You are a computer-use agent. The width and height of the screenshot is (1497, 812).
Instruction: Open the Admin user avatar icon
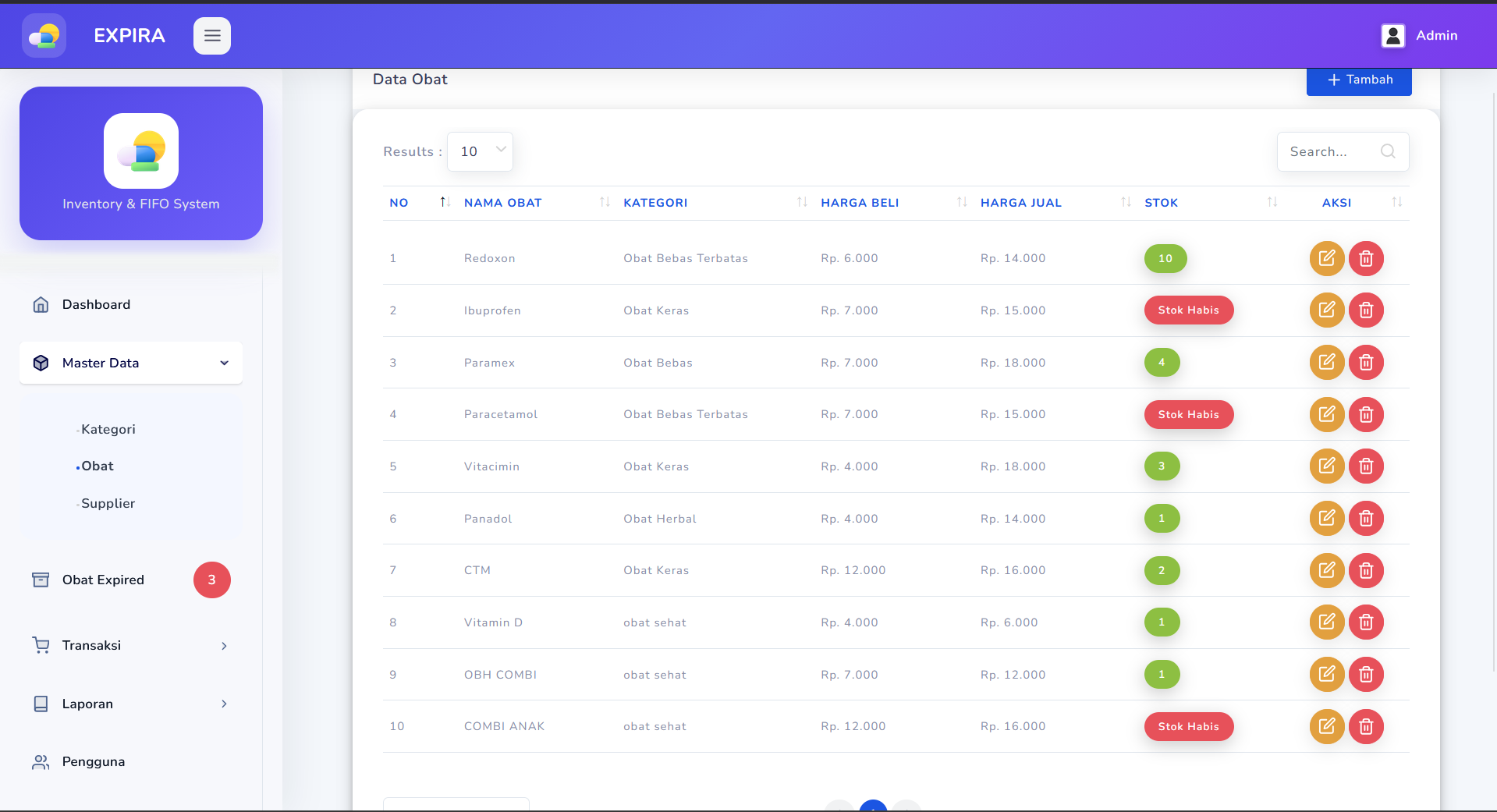[1393, 36]
